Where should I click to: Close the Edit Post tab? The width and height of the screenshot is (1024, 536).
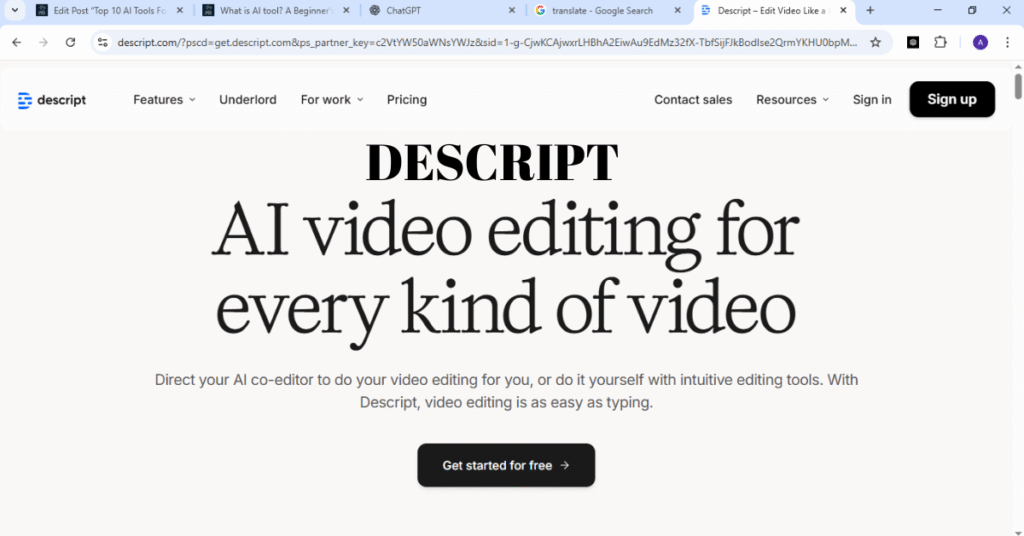tap(180, 10)
